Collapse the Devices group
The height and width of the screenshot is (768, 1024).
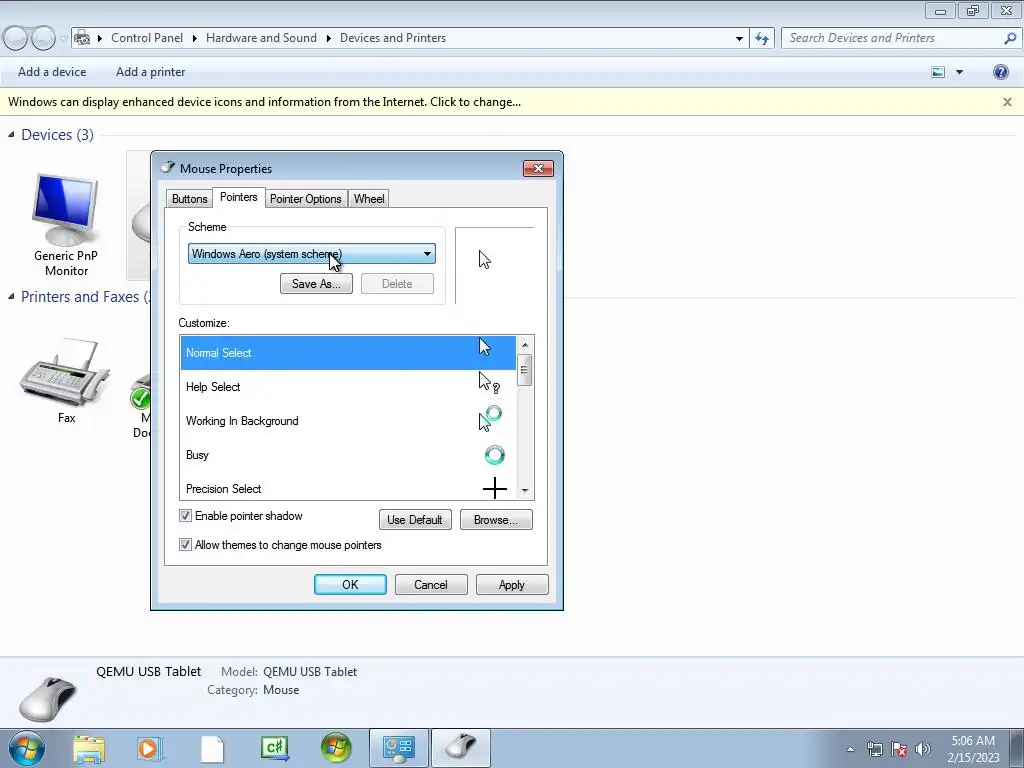point(11,135)
